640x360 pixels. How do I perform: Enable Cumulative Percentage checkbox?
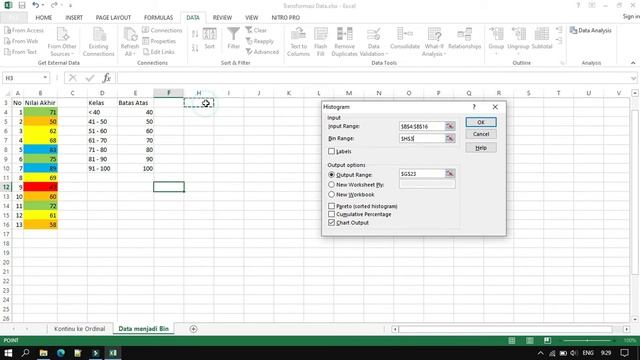pyautogui.click(x=331, y=214)
